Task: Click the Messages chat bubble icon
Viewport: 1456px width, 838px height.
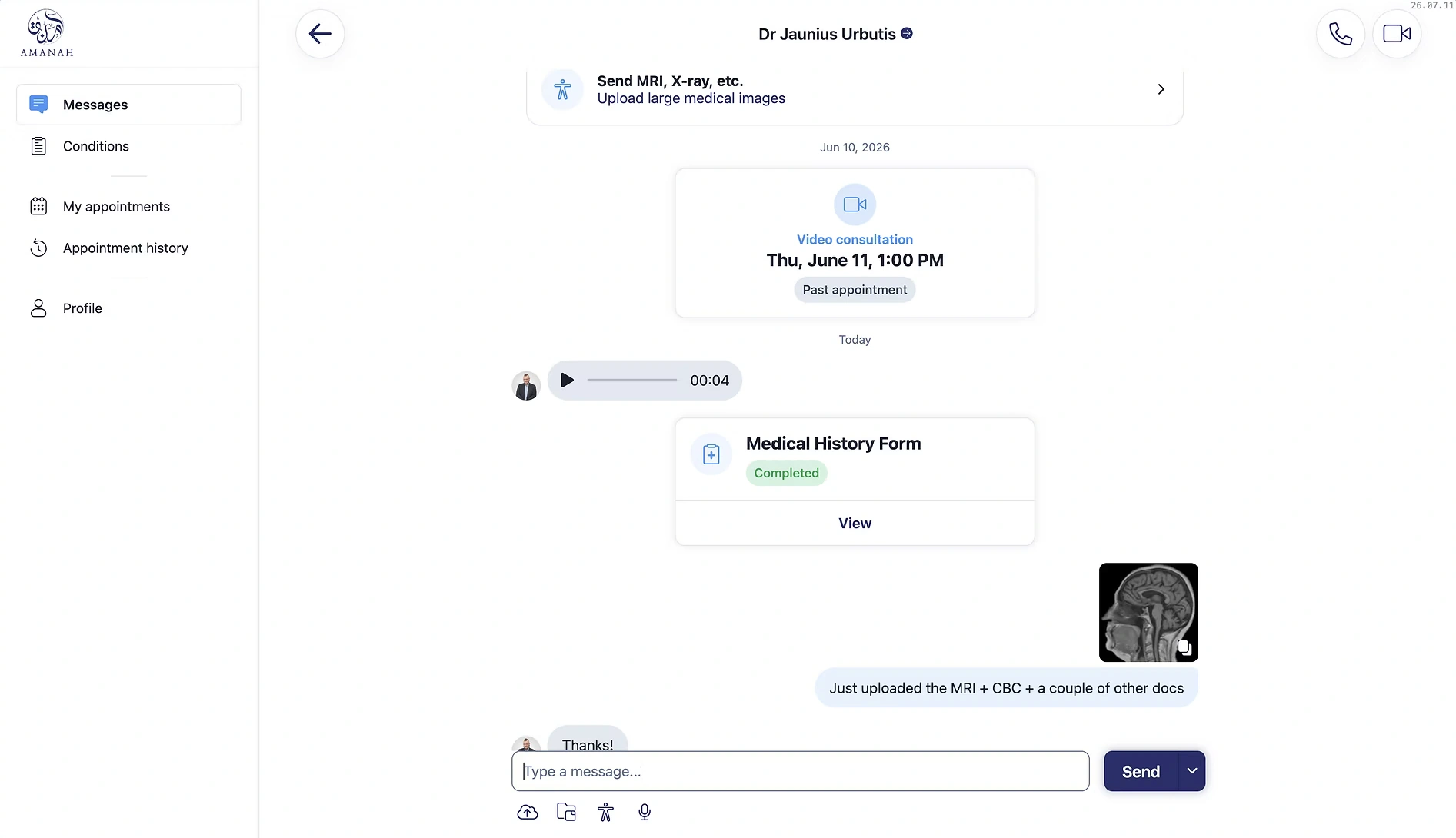Action: [38, 105]
